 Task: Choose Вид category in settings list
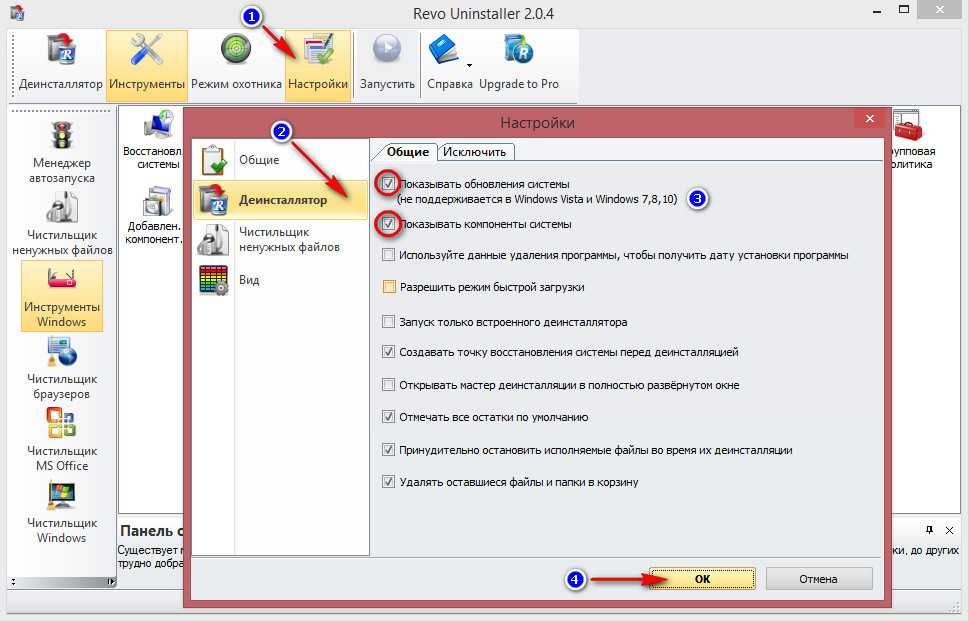pos(249,280)
